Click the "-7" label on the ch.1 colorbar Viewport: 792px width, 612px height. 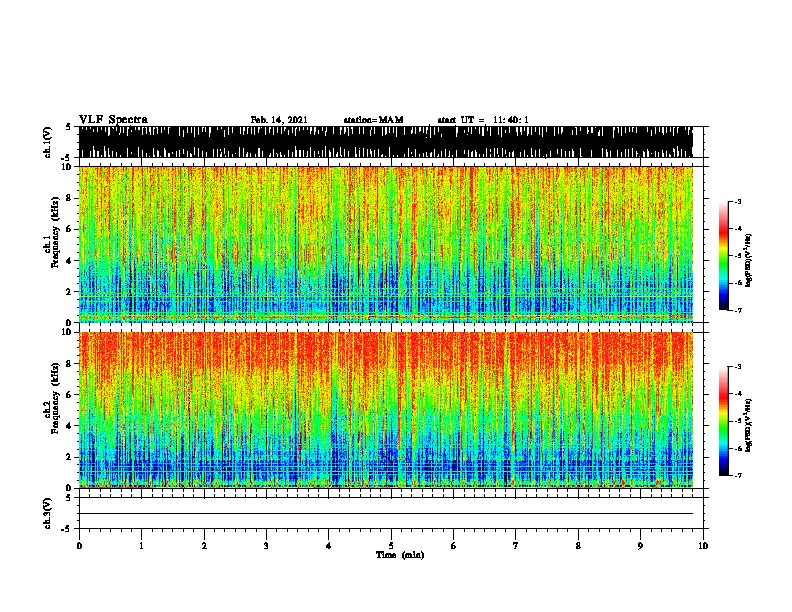[737, 310]
